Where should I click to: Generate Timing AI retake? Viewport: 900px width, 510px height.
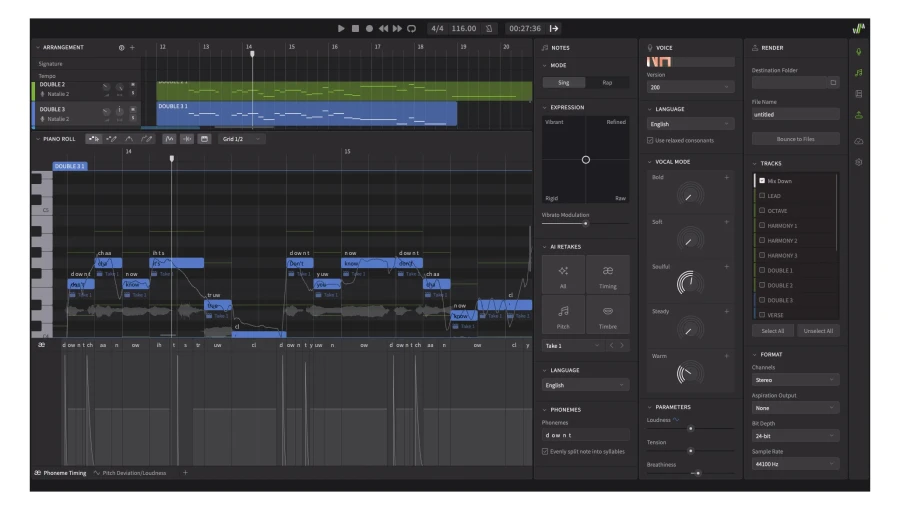coord(608,275)
